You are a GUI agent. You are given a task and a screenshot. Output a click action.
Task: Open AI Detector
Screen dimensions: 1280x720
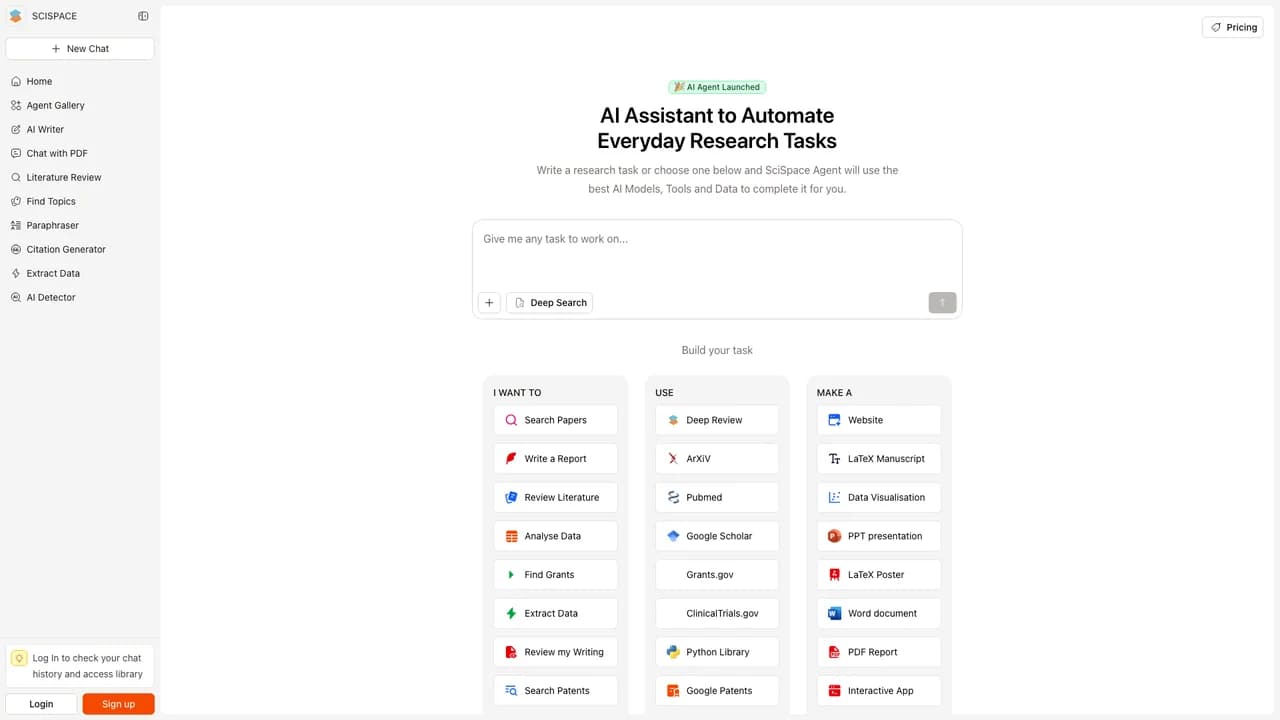[x=80, y=297]
